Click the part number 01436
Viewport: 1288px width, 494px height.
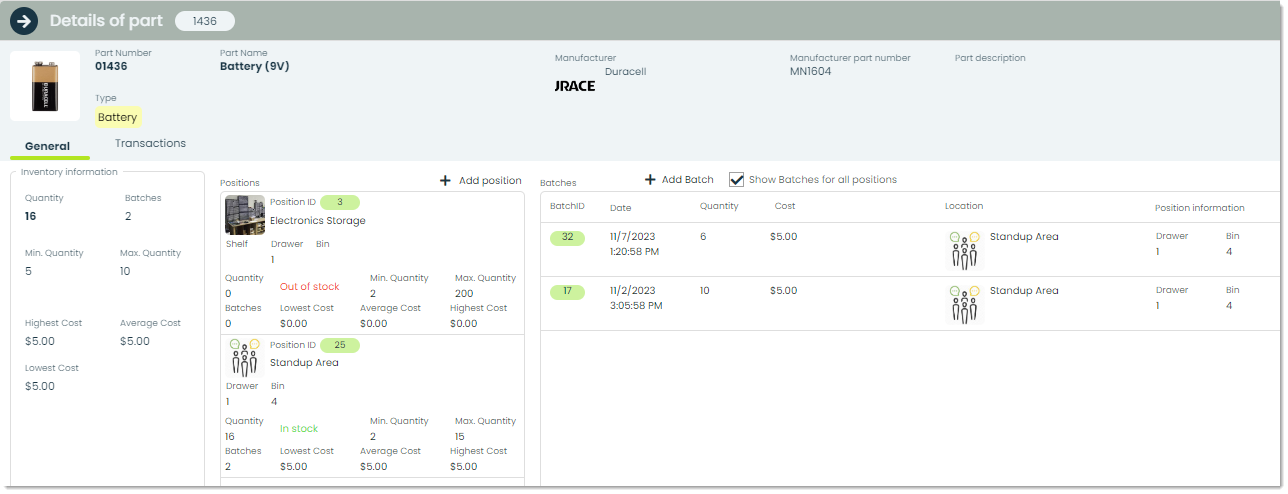coord(111,67)
